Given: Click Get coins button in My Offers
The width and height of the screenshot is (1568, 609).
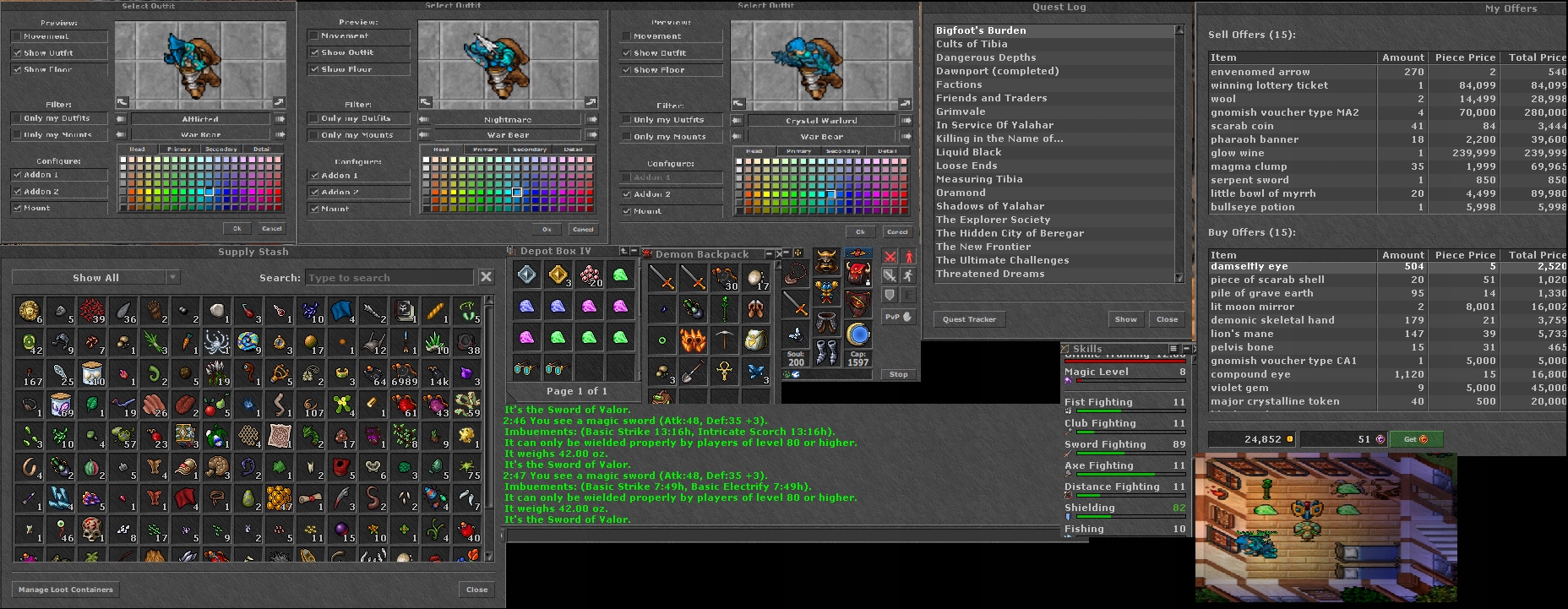Looking at the screenshot, I should (1416, 439).
